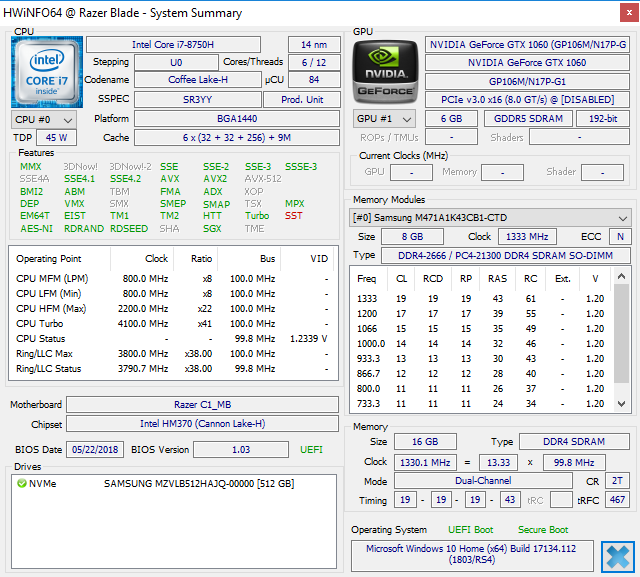Click the RDSEED feature label
Image resolution: width=640 pixels, height=577 pixels.
(x=129, y=229)
